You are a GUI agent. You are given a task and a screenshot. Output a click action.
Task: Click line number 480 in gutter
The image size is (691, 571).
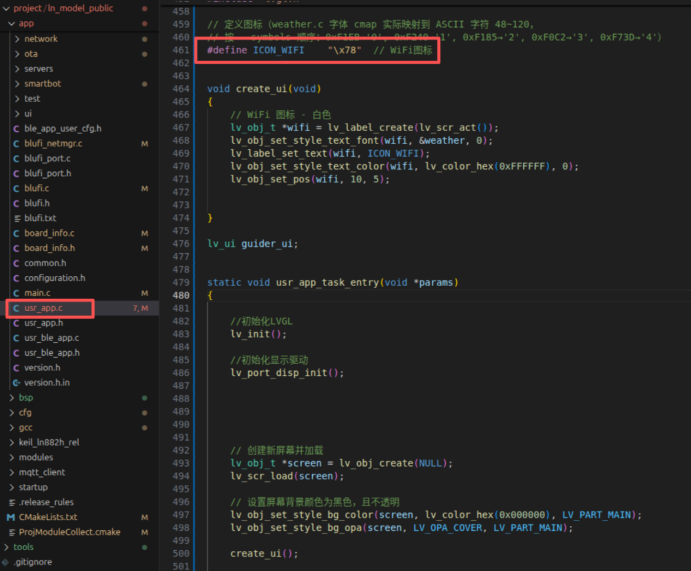coord(181,296)
